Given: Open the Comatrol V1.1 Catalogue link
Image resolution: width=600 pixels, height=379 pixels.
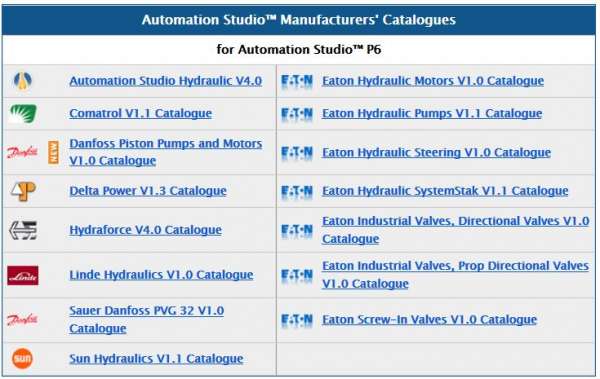Looking at the screenshot, I should click(x=140, y=113).
